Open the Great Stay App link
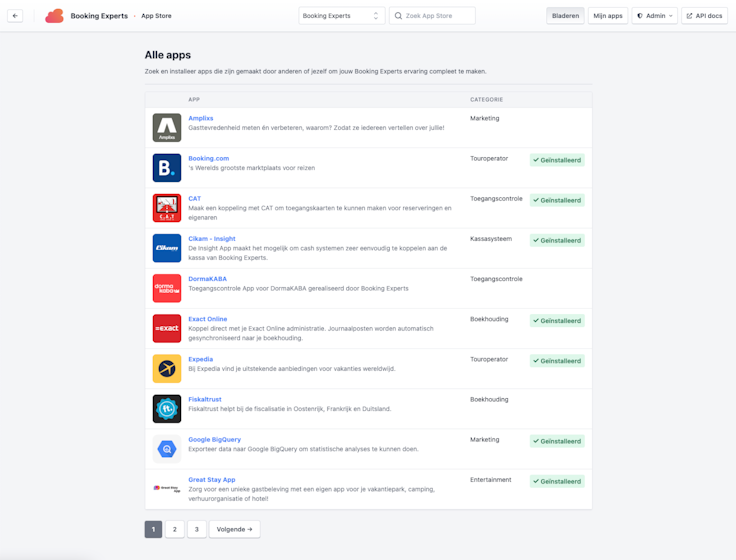 [x=212, y=480]
